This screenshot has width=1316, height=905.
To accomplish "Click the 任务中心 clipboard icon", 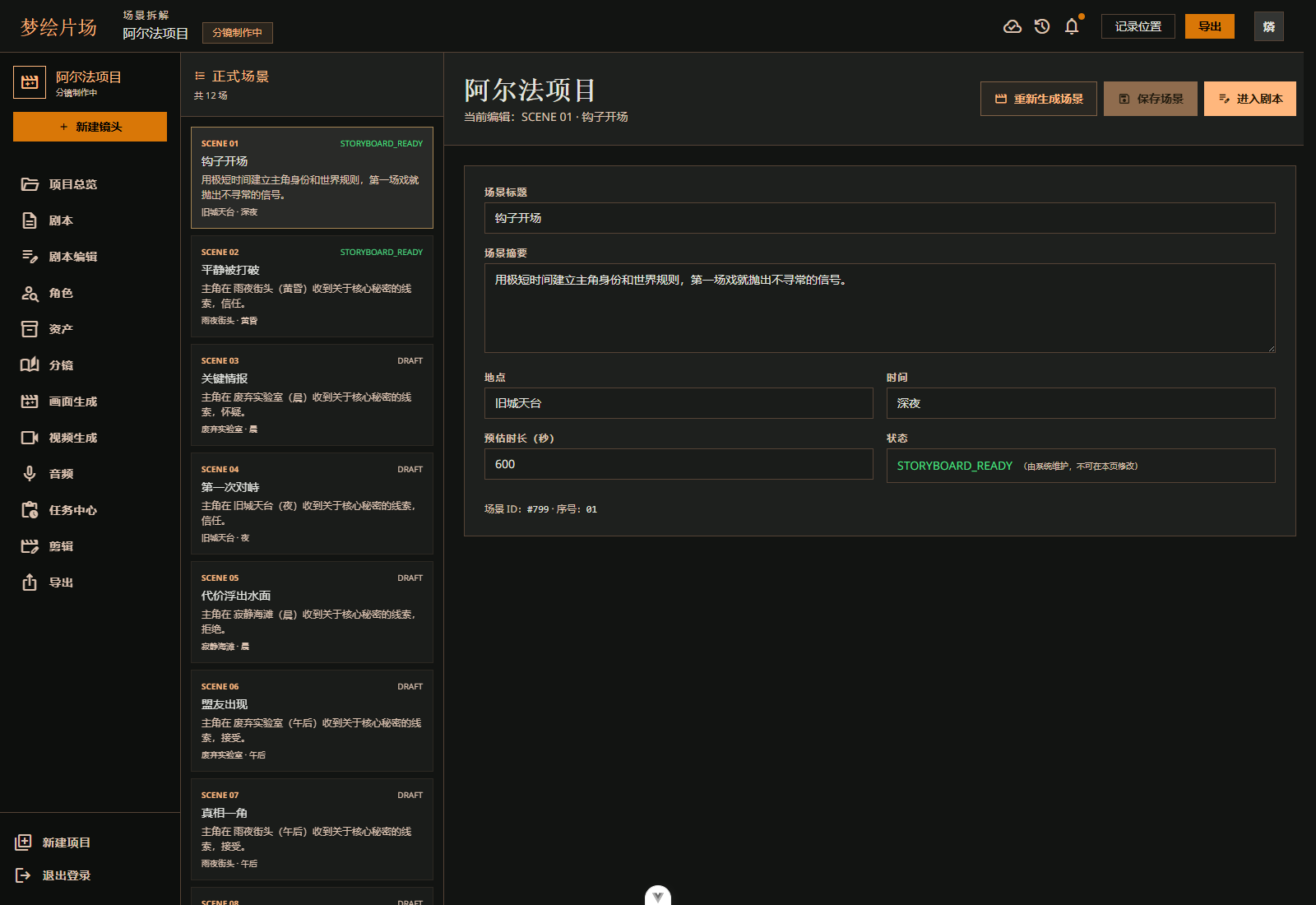I will click(x=30, y=510).
